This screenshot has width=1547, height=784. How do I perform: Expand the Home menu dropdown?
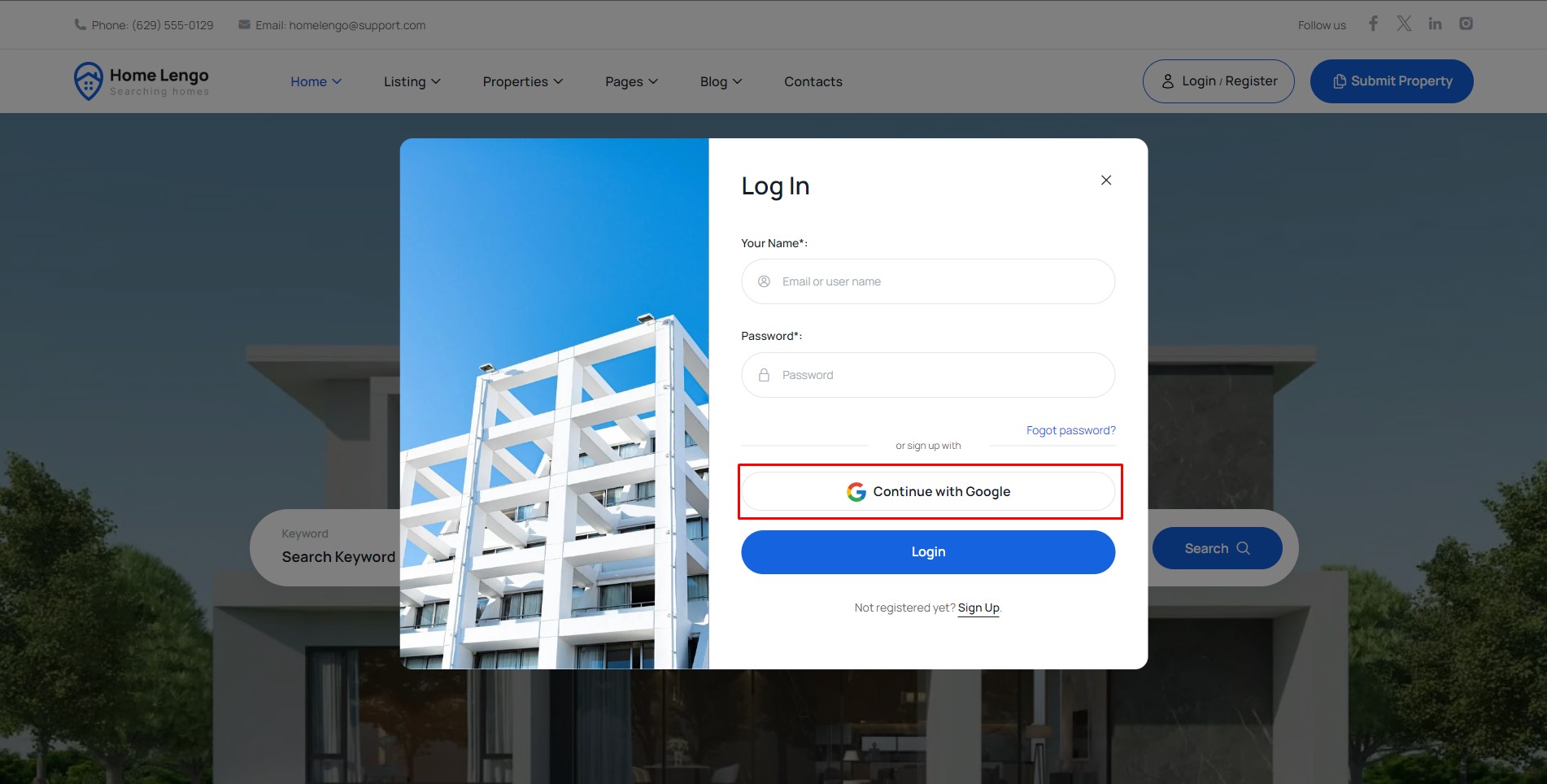[316, 81]
